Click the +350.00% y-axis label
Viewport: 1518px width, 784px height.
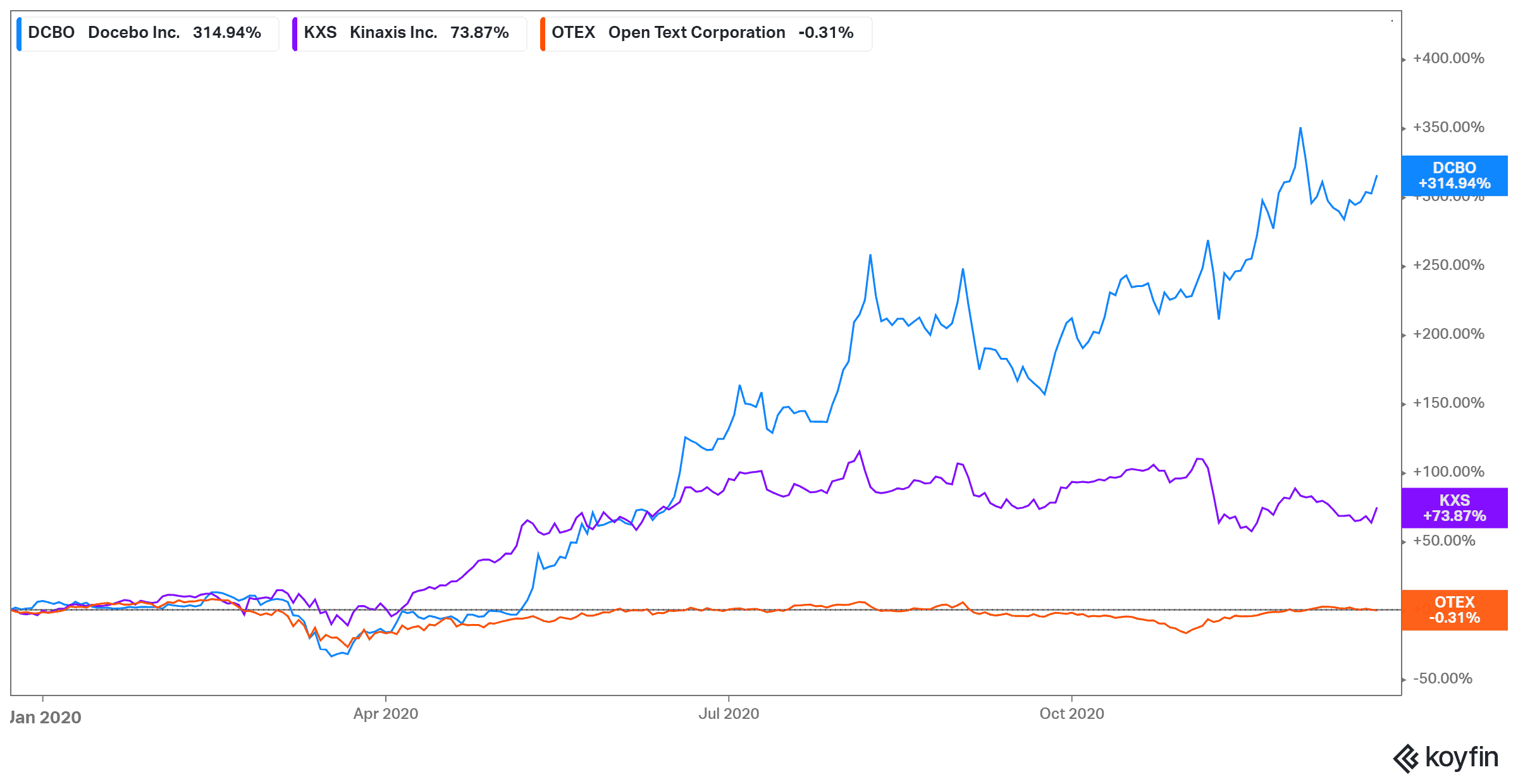tap(1448, 127)
